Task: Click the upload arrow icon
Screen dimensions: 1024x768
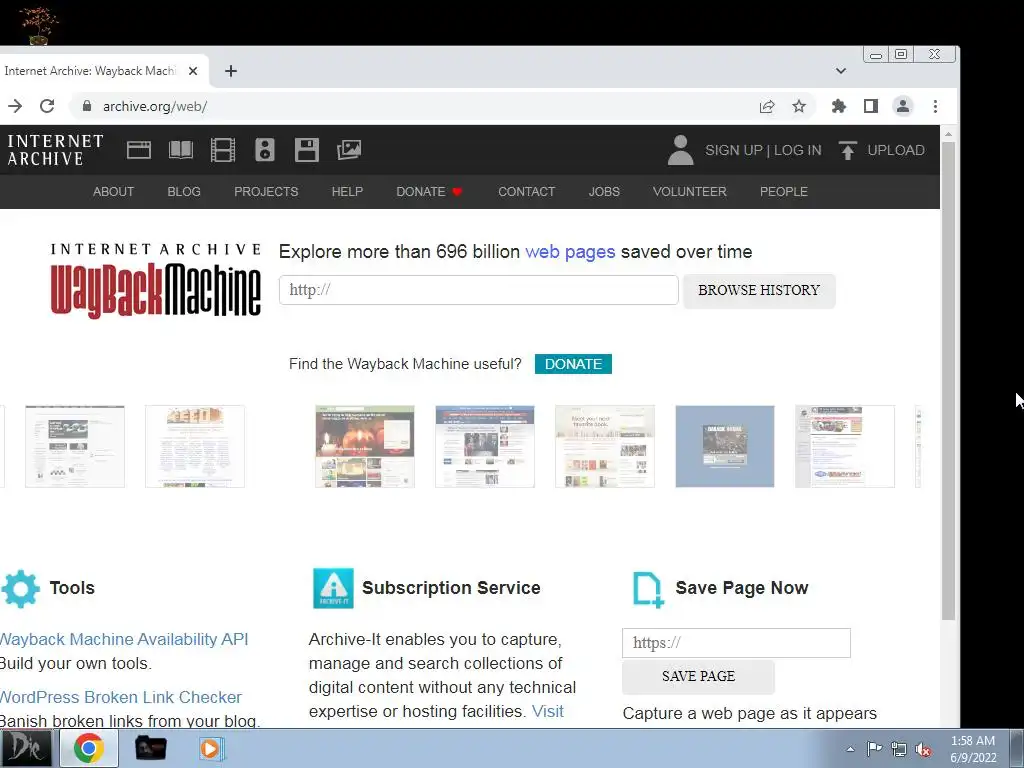Action: 848,150
